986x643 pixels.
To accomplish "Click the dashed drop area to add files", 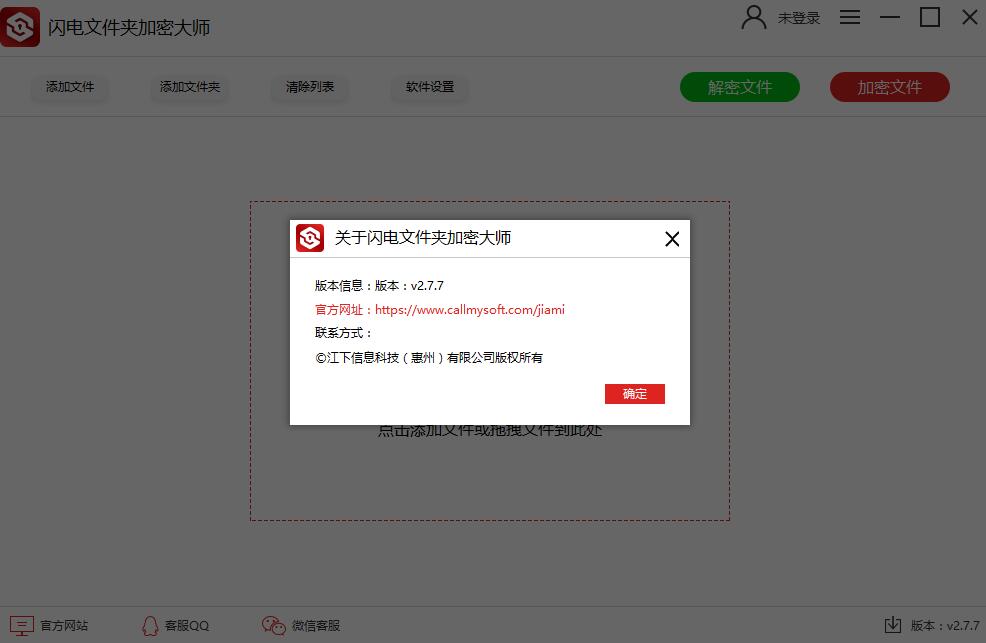I will [x=490, y=480].
